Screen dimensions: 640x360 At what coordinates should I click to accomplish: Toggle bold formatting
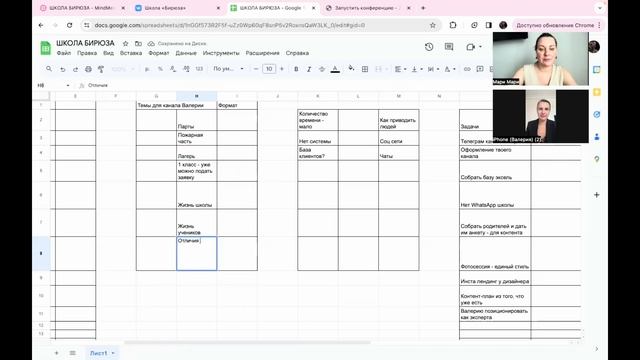[296, 69]
